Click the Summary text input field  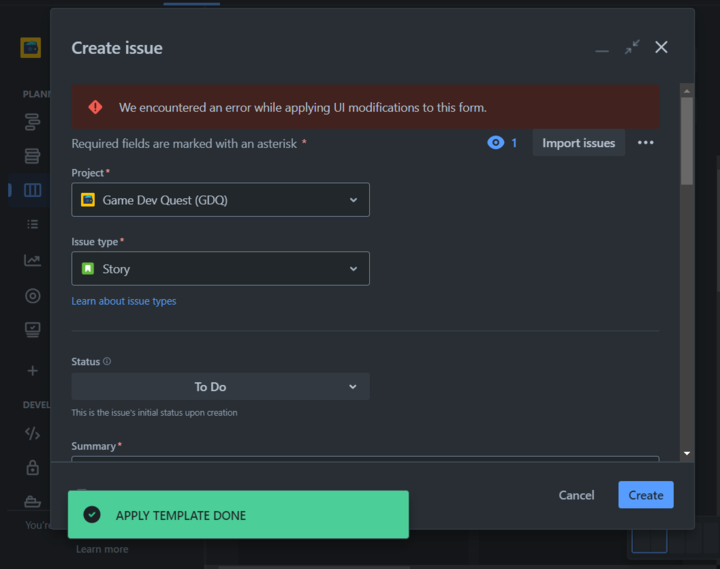click(x=365, y=461)
